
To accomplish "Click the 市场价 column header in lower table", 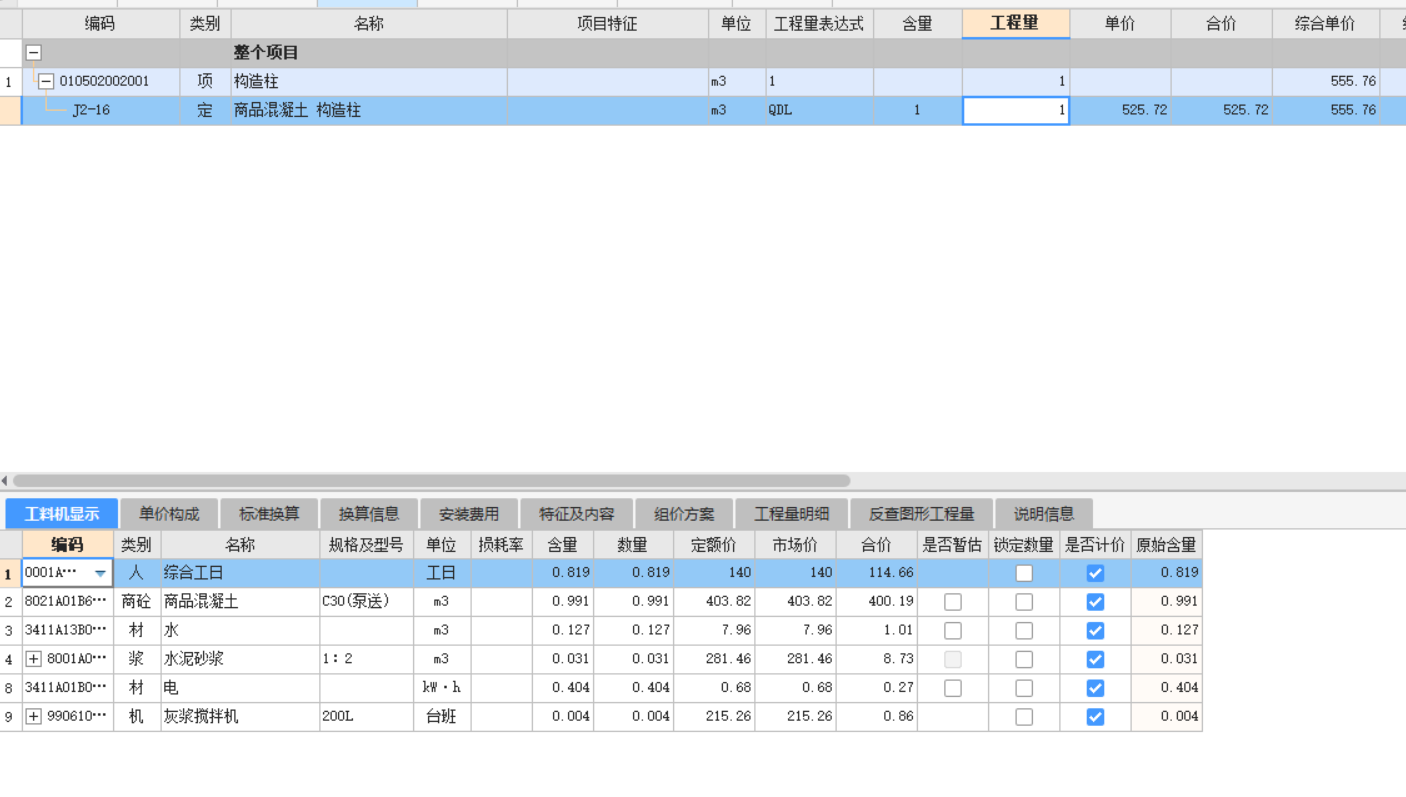I will point(795,545).
